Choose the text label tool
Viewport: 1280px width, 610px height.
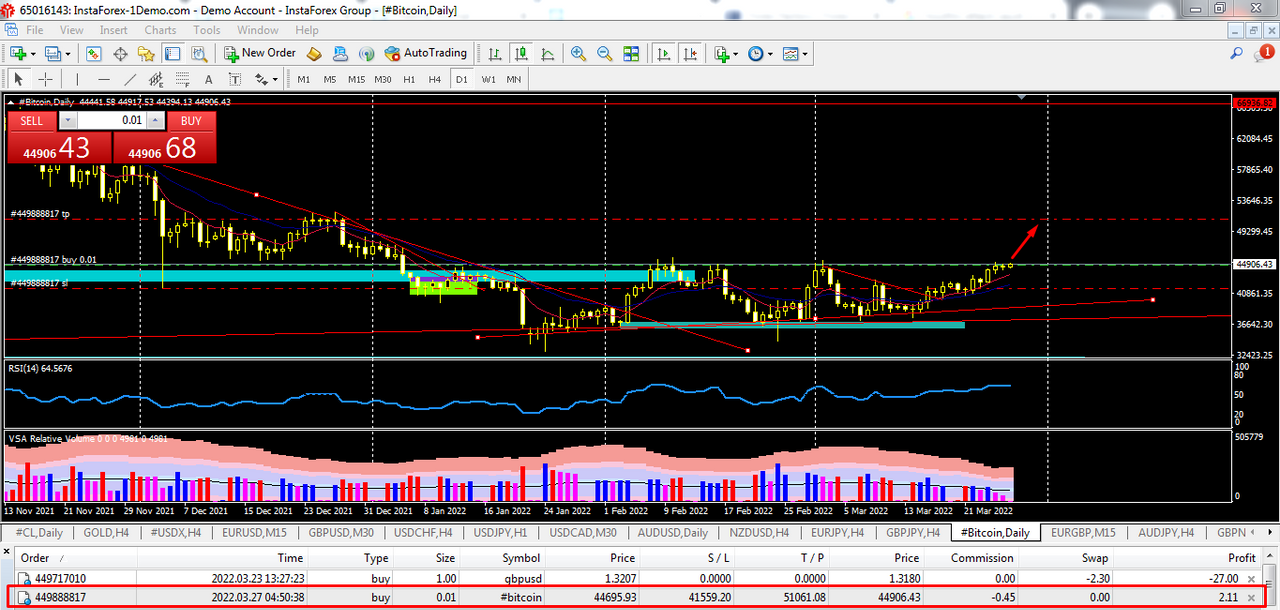point(208,79)
